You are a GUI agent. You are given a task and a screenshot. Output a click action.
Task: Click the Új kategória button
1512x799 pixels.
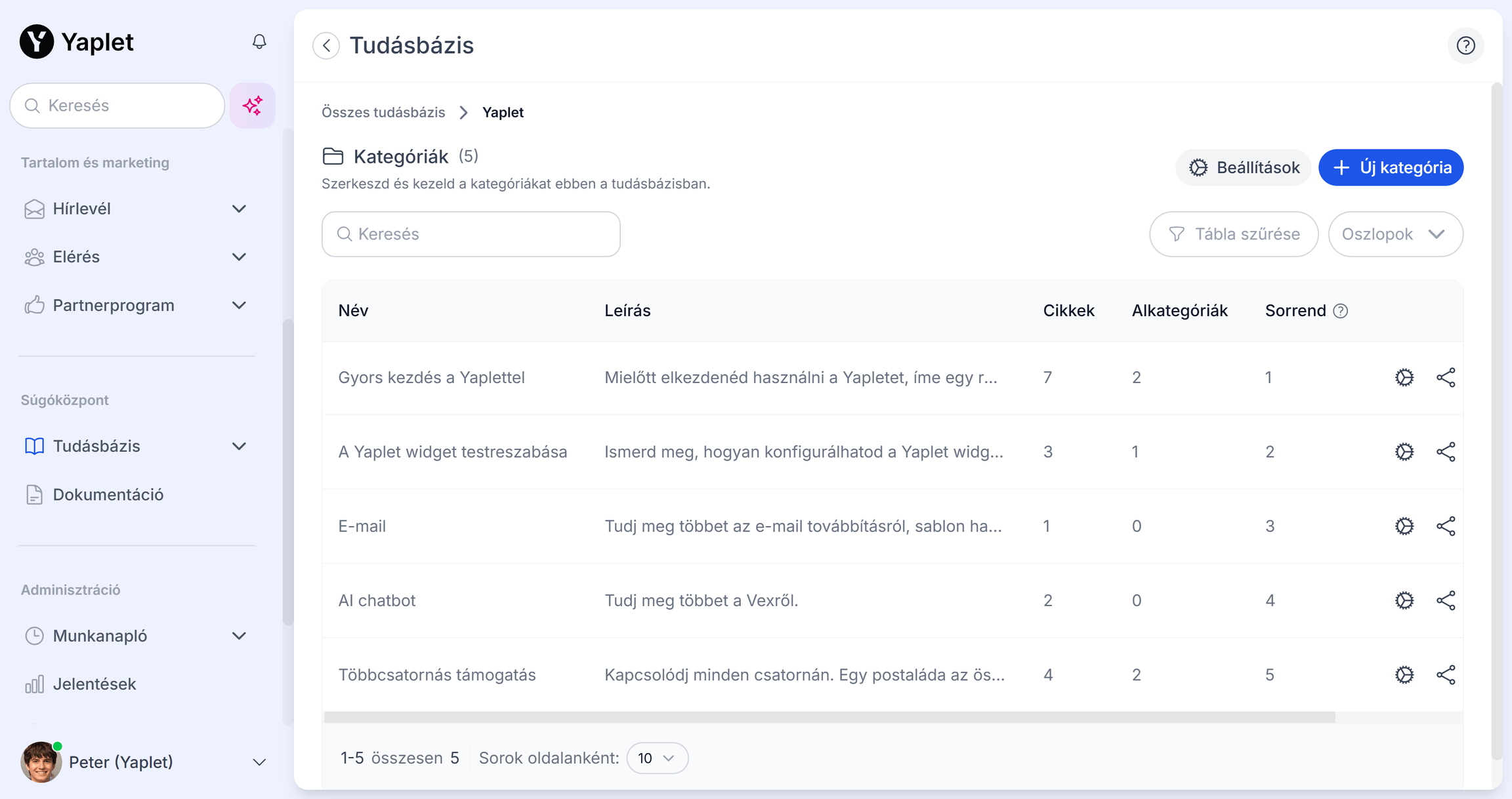click(1391, 168)
